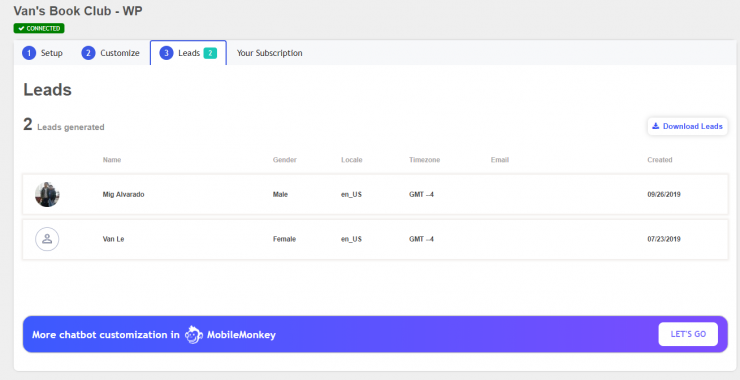Click the CONNECTED status badge
This screenshot has height=380, width=740.
pos(39,28)
